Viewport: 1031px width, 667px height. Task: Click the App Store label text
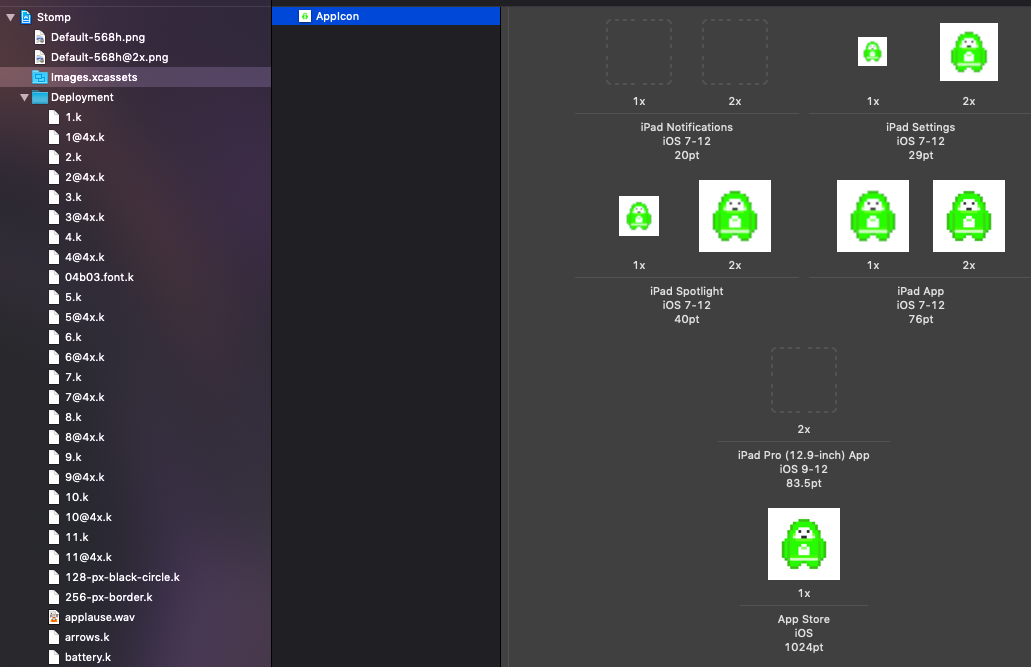(x=803, y=619)
